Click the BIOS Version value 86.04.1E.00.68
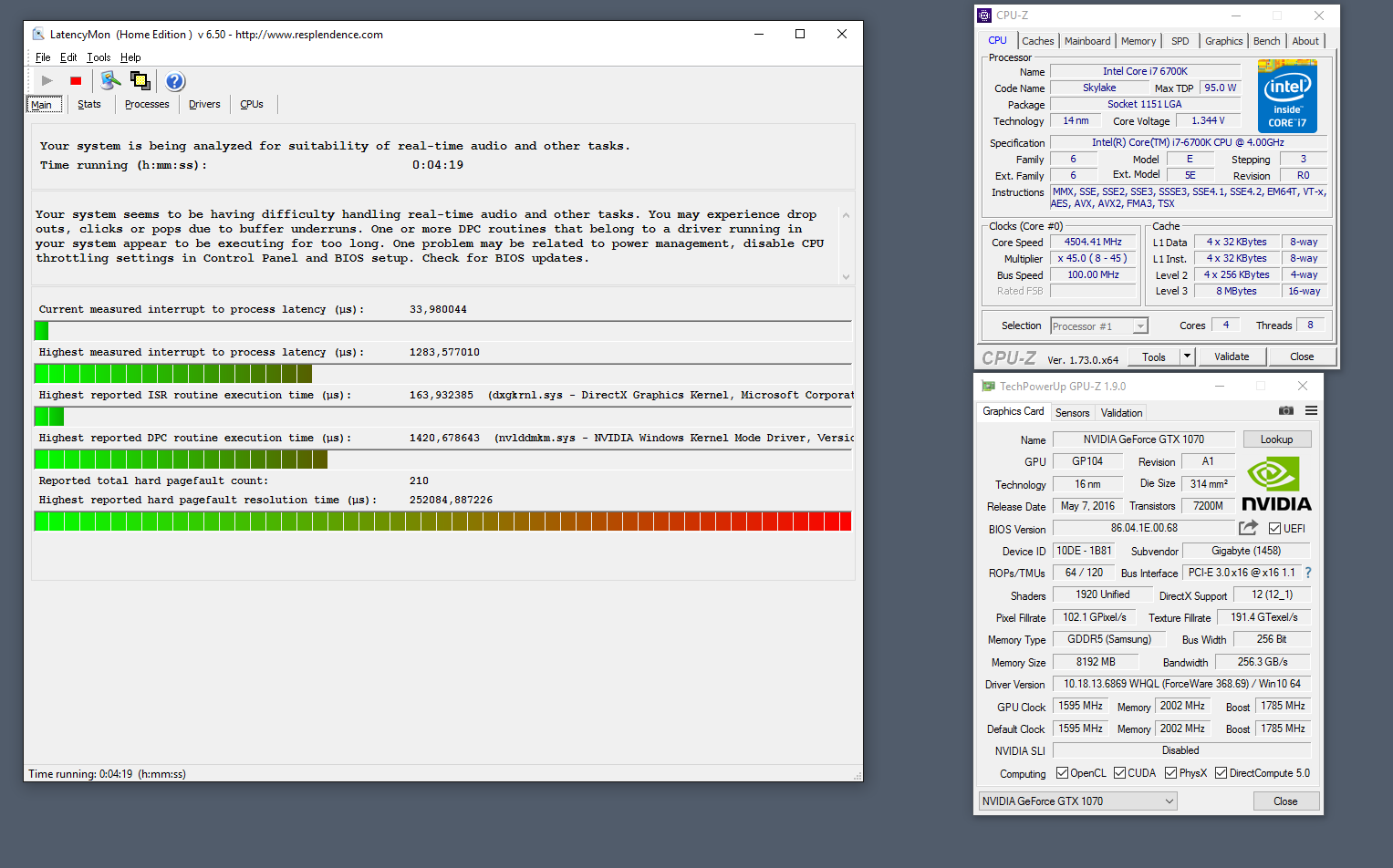The height and width of the screenshot is (868, 1393). (x=1143, y=528)
